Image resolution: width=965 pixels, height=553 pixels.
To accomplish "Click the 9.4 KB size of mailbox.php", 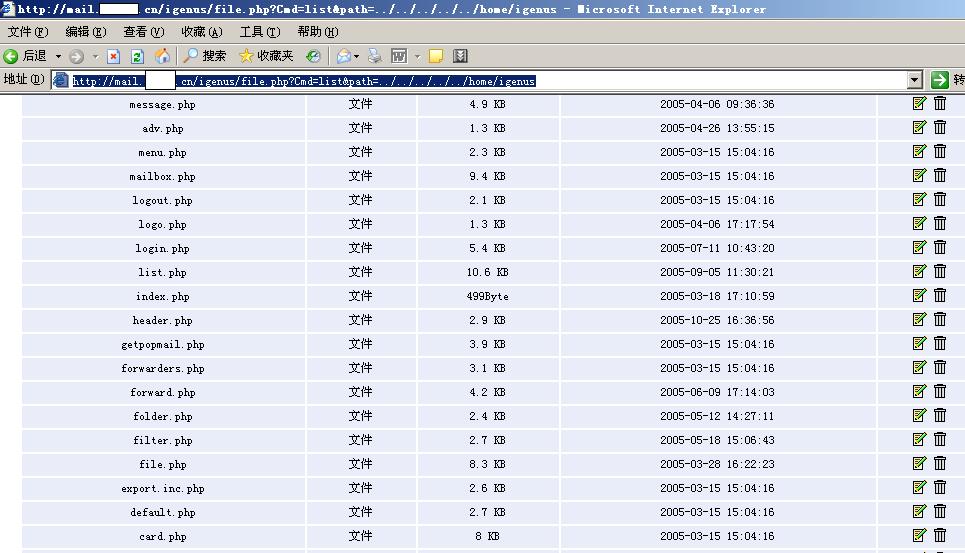I will (x=487, y=177).
